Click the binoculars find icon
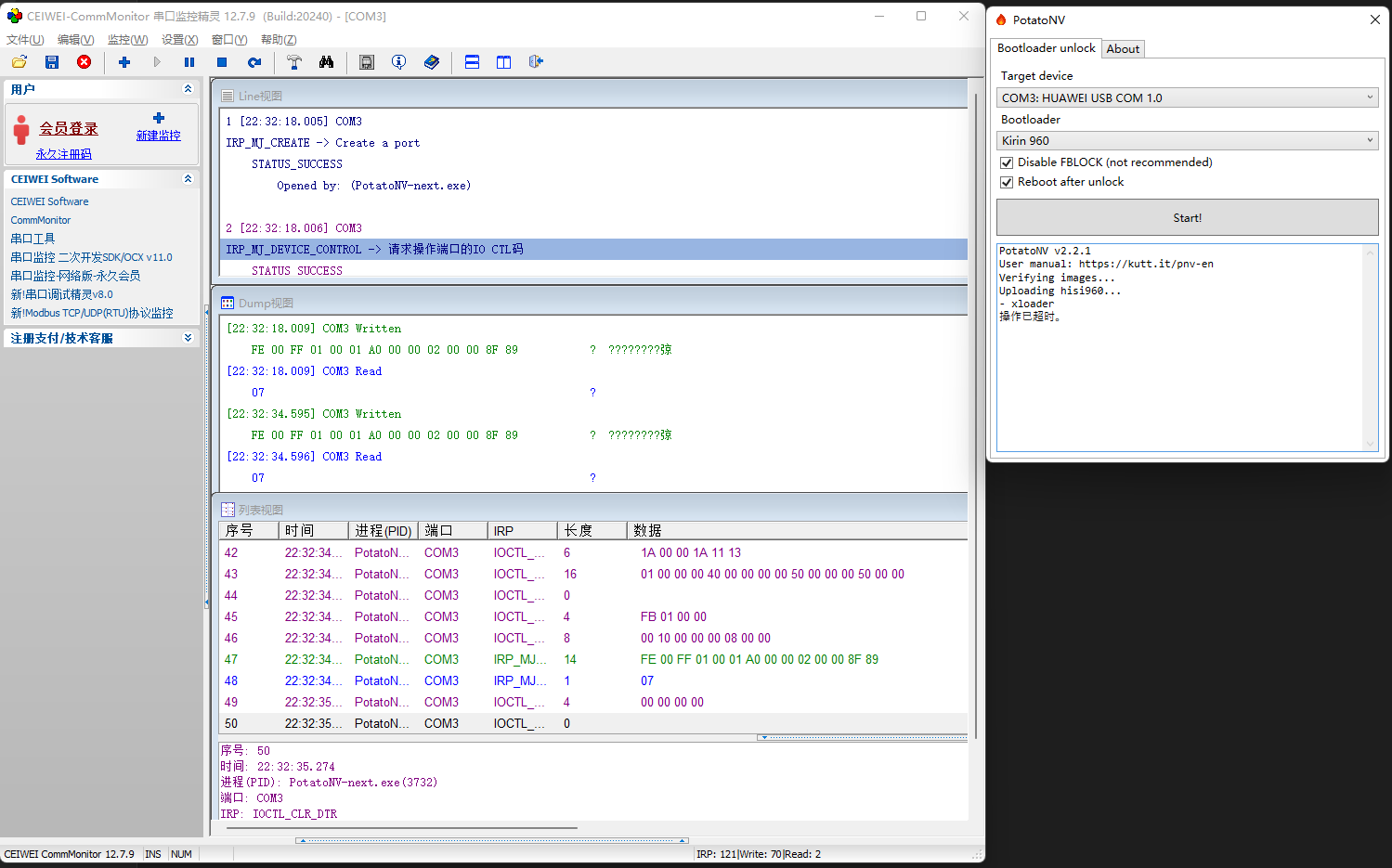Screen dimensions: 1392x868 326,62
